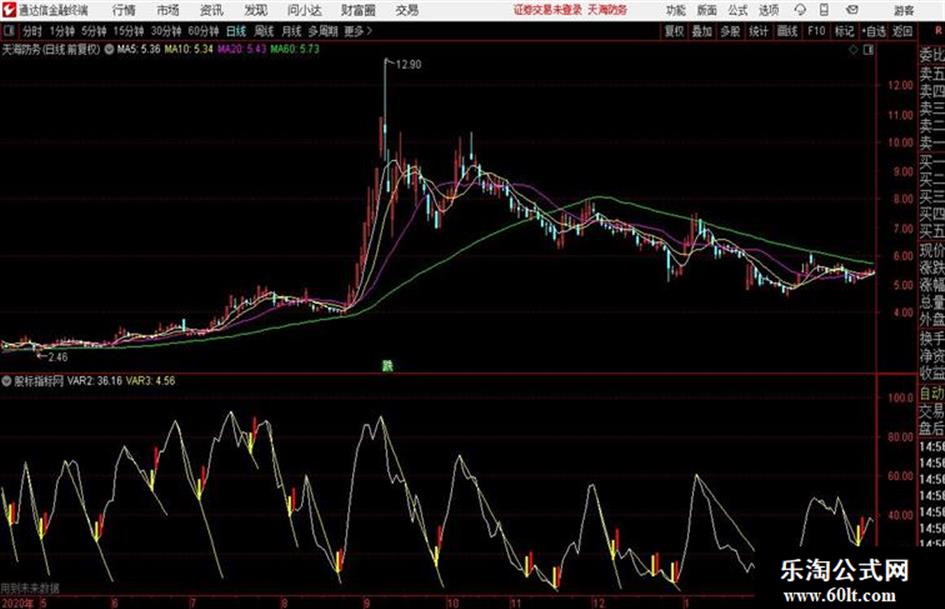Select the 自动 tab in the right panel
This screenshot has width=945, height=609.
(932, 394)
